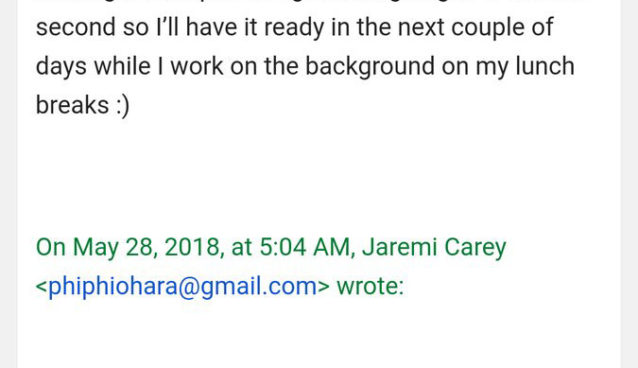
Task: Click the time "5:04 AM" in quote header
Action: [304, 247]
